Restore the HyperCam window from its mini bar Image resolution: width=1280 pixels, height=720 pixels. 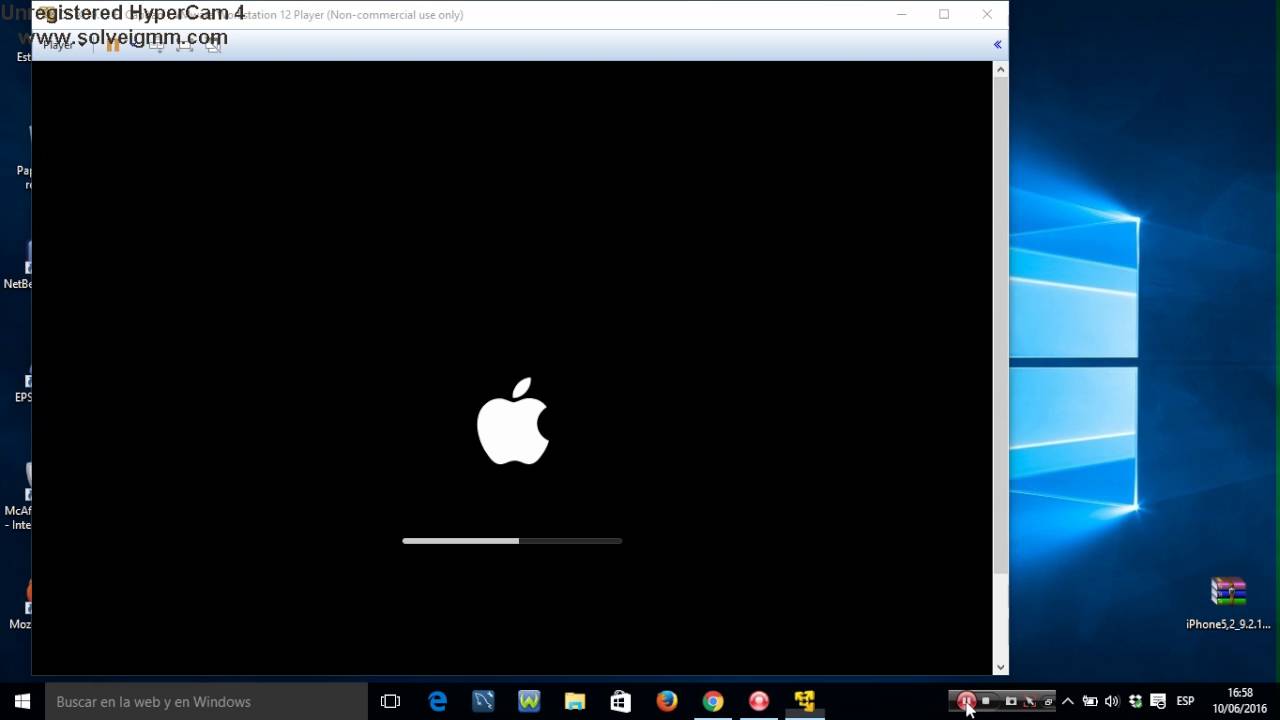tap(1047, 701)
